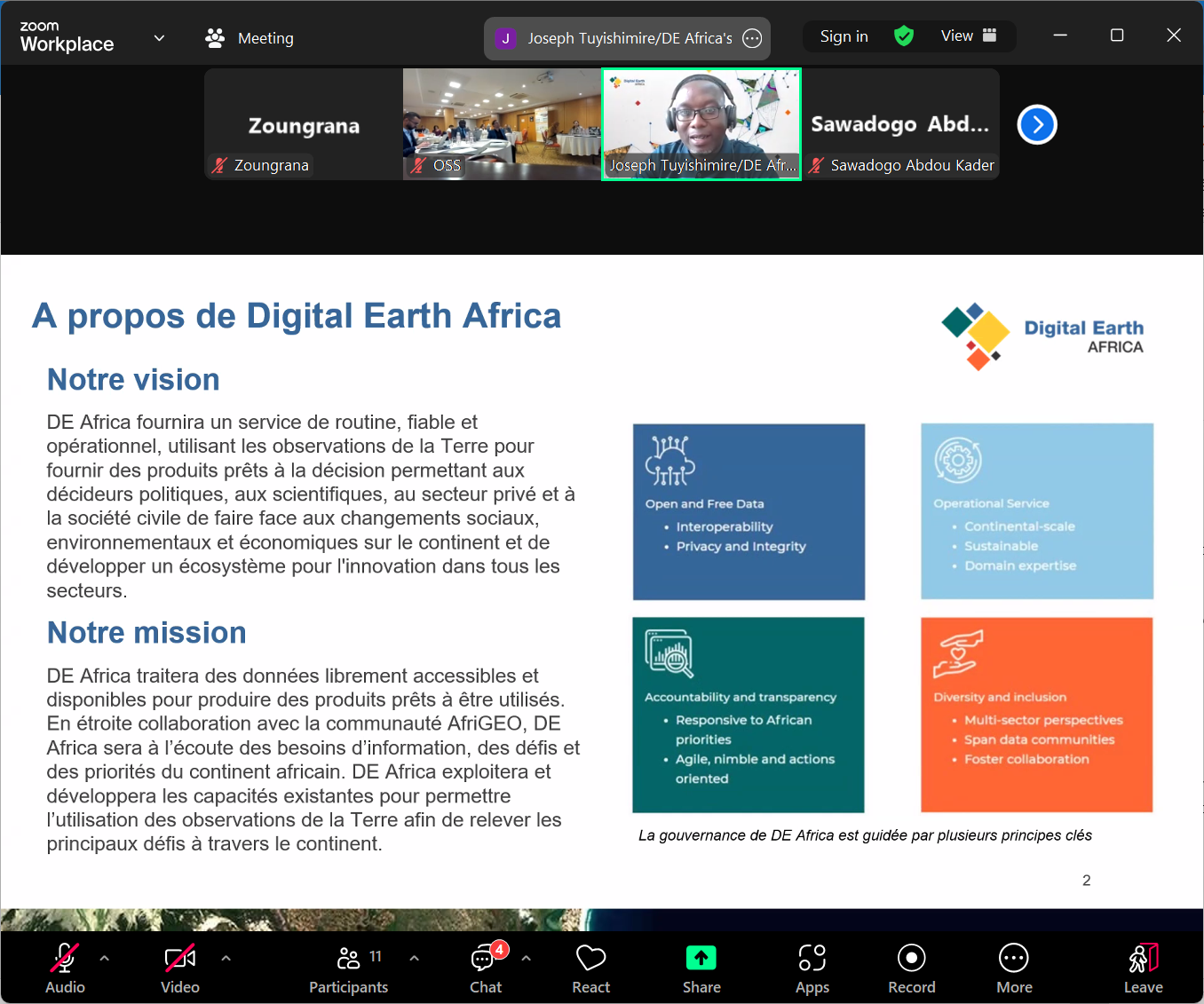Screen dimensions: 1204x1004
Task: Expand the Video settings chevron
Action: click(225, 958)
